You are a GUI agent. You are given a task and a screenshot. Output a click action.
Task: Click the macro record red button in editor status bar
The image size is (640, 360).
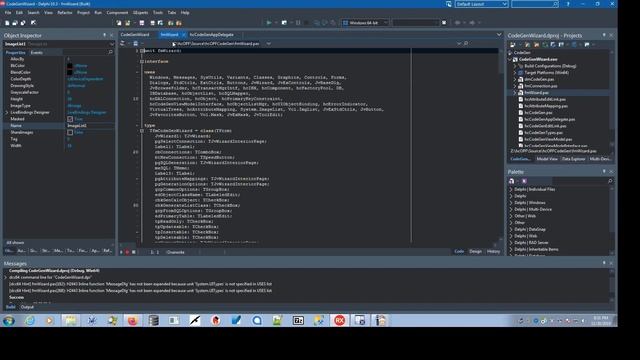127,252
